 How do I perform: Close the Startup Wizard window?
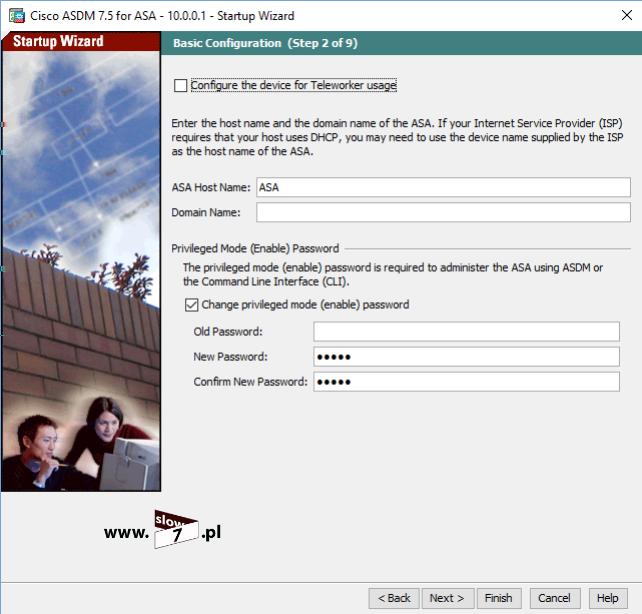(626, 16)
